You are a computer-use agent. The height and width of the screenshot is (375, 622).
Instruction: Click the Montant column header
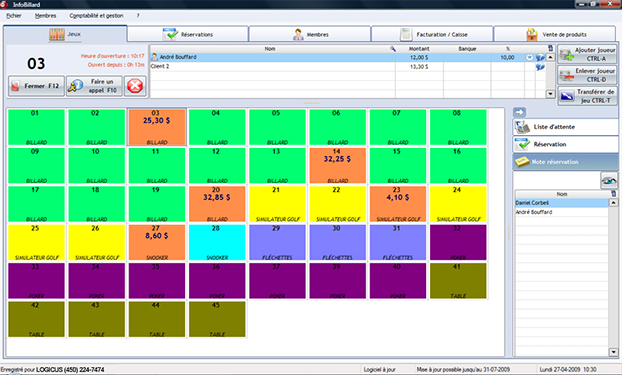[419, 49]
